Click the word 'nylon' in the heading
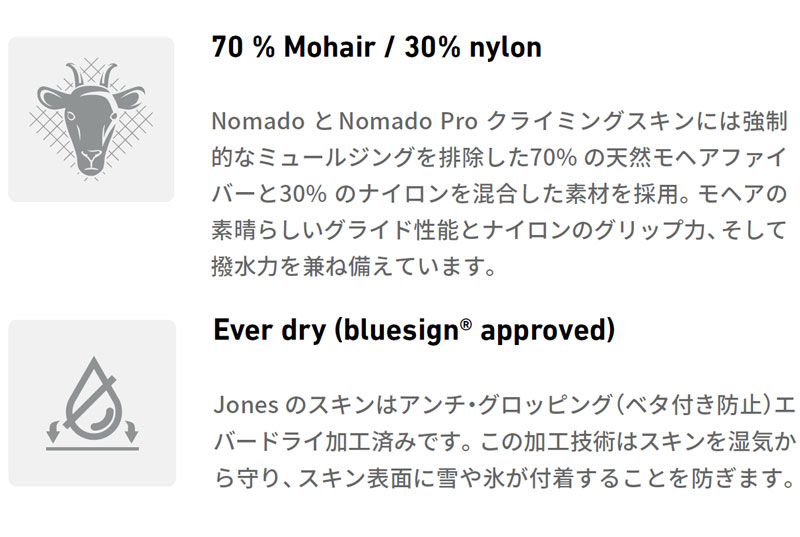The height and width of the screenshot is (537, 800). (x=505, y=49)
